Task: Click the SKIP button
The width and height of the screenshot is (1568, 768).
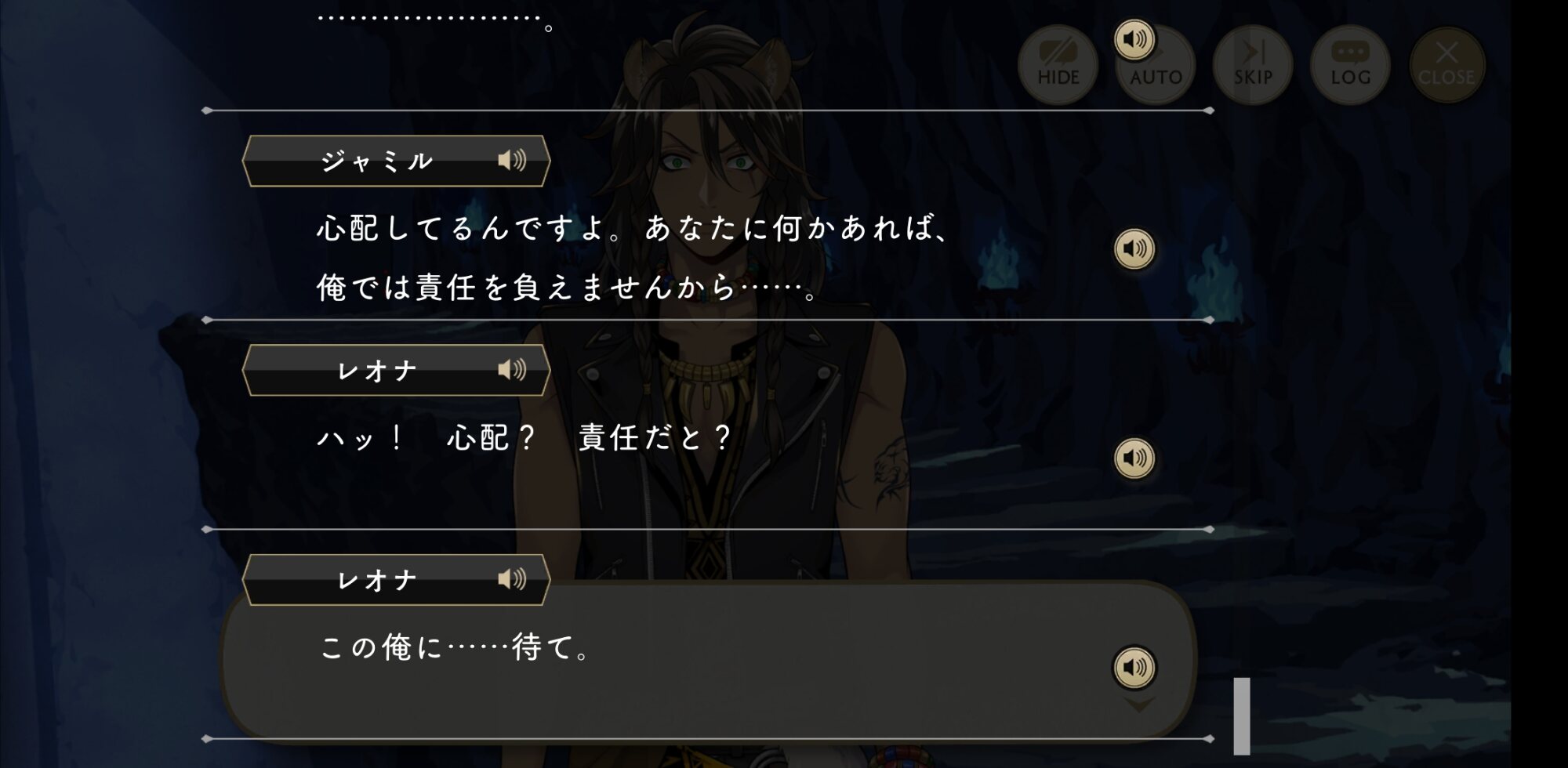Action: [x=1253, y=64]
